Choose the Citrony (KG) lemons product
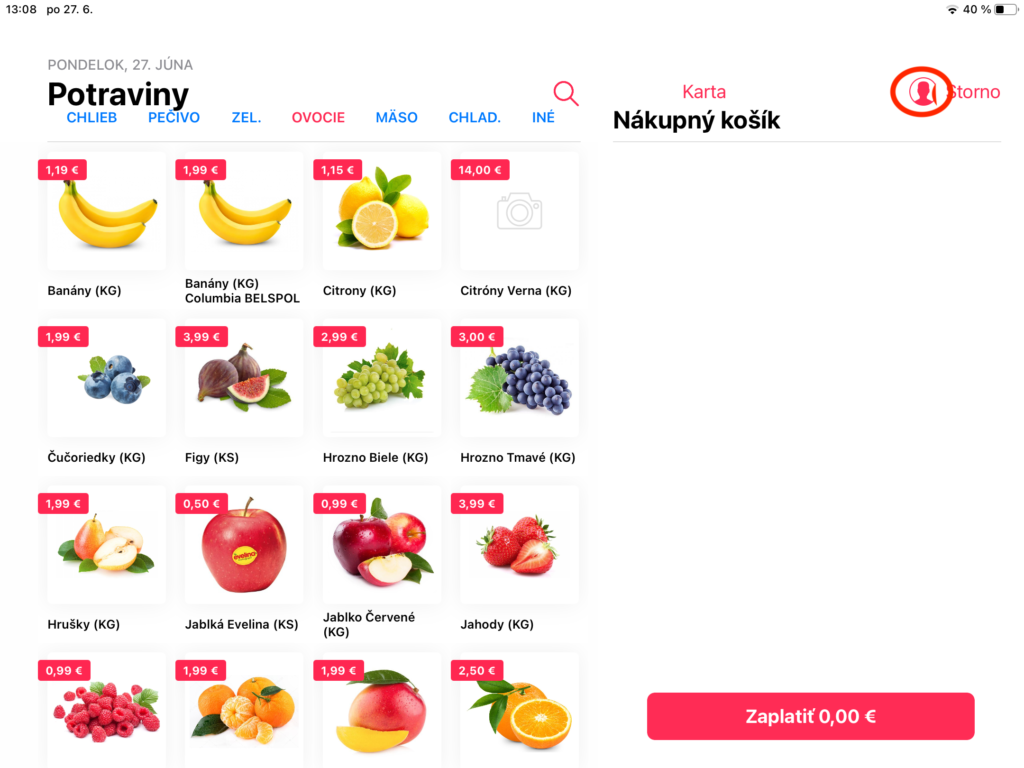Screen dimensions: 1024x768 point(381,225)
